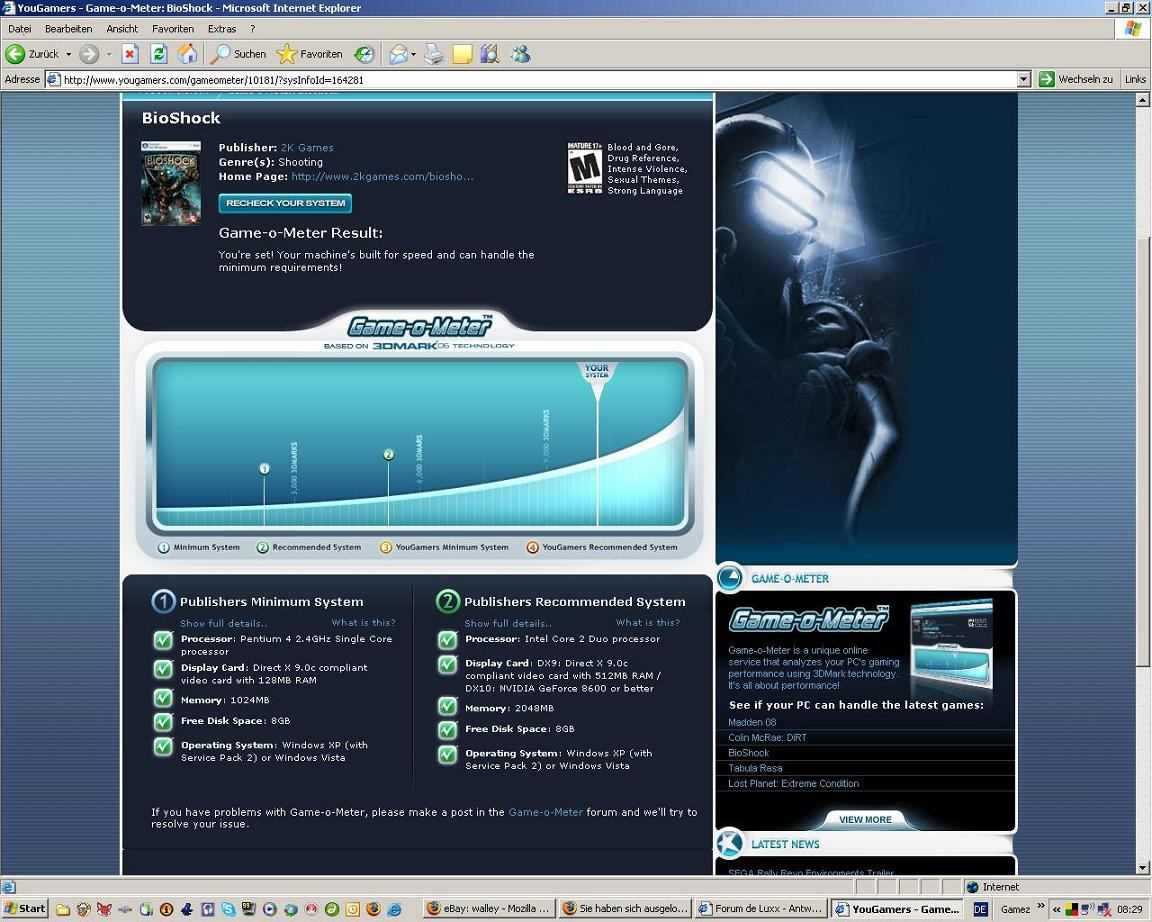Switch to eBay: walley Mozilla taskbar window
The width and height of the screenshot is (1152, 922).
pyautogui.click(x=489, y=909)
